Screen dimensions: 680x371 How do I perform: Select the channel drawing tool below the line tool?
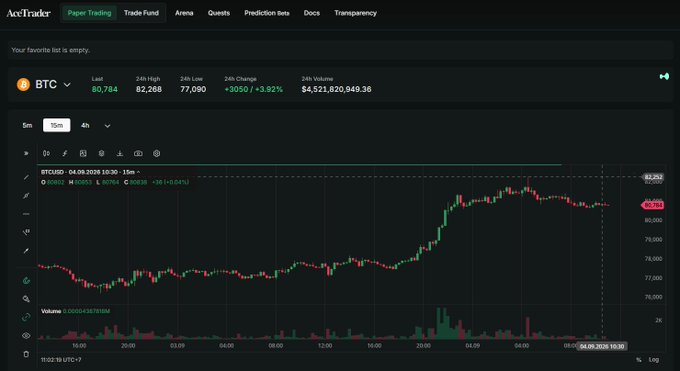pos(26,196)
